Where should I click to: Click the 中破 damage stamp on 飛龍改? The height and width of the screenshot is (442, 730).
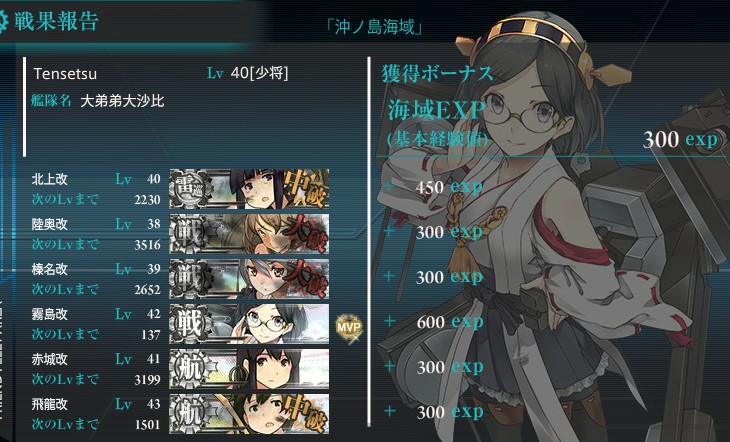point(306,414)
